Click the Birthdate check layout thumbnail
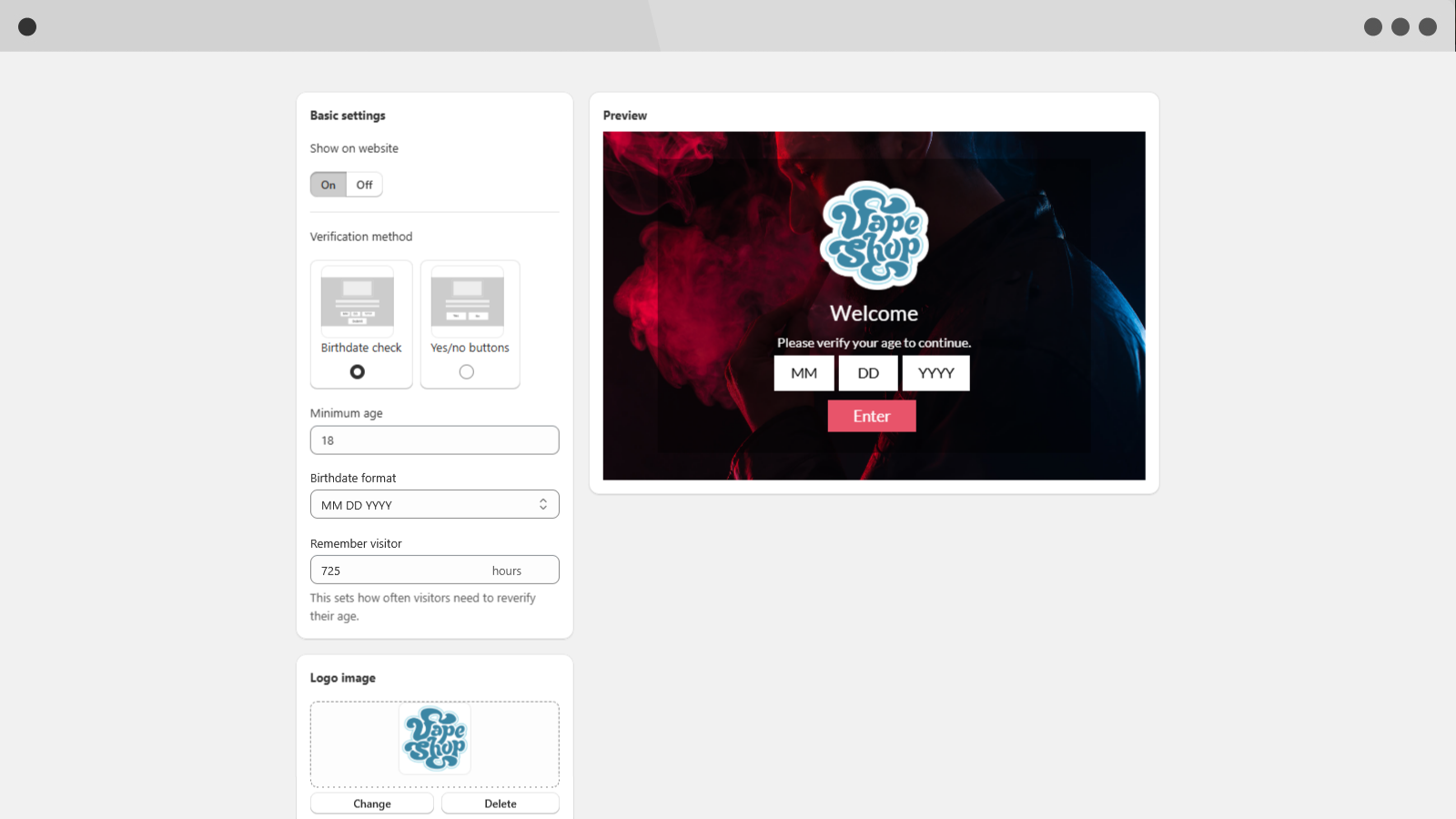Image resolution: width=1456 pixels, height=819 pixels. pos(358,301)
